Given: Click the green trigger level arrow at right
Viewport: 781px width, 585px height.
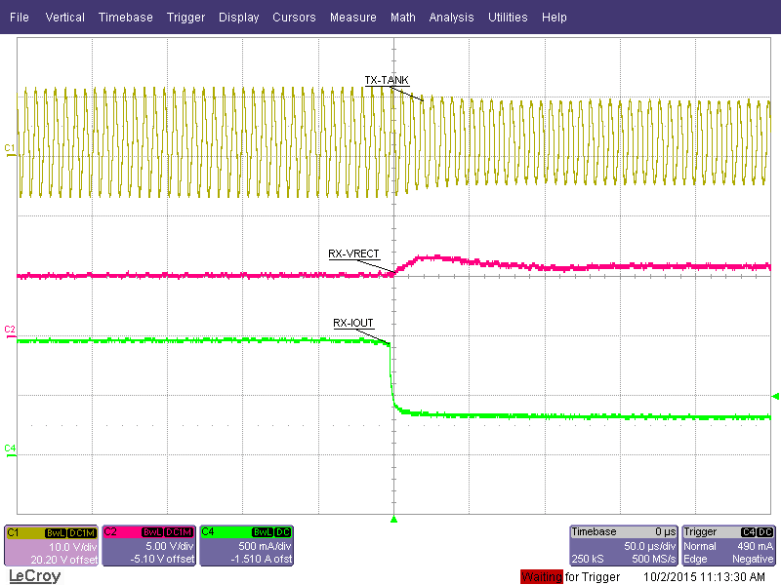Looking at the screenshot, I should [x=775, y=396].
